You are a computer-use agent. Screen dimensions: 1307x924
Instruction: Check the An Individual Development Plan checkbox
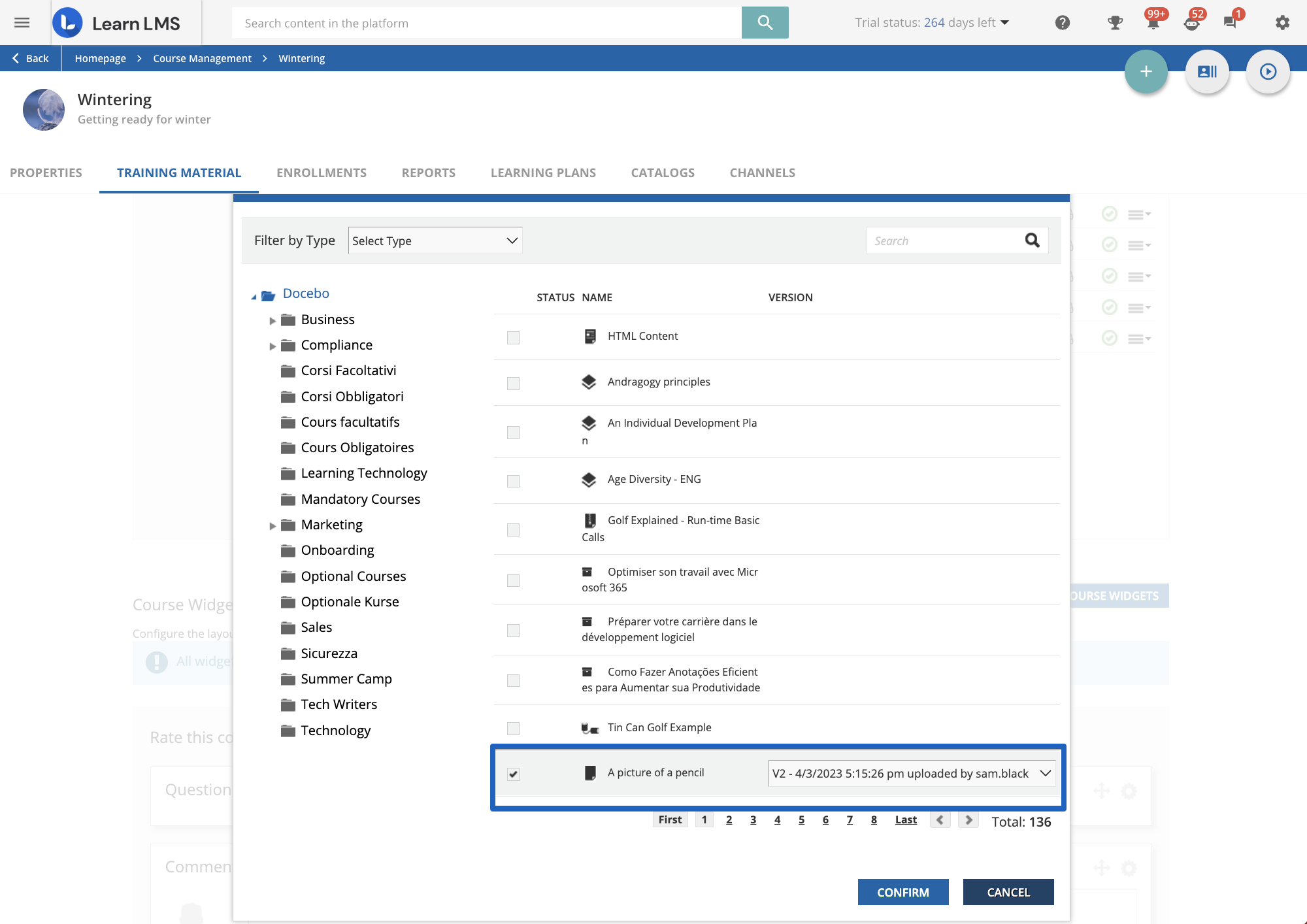coord(513,433)
